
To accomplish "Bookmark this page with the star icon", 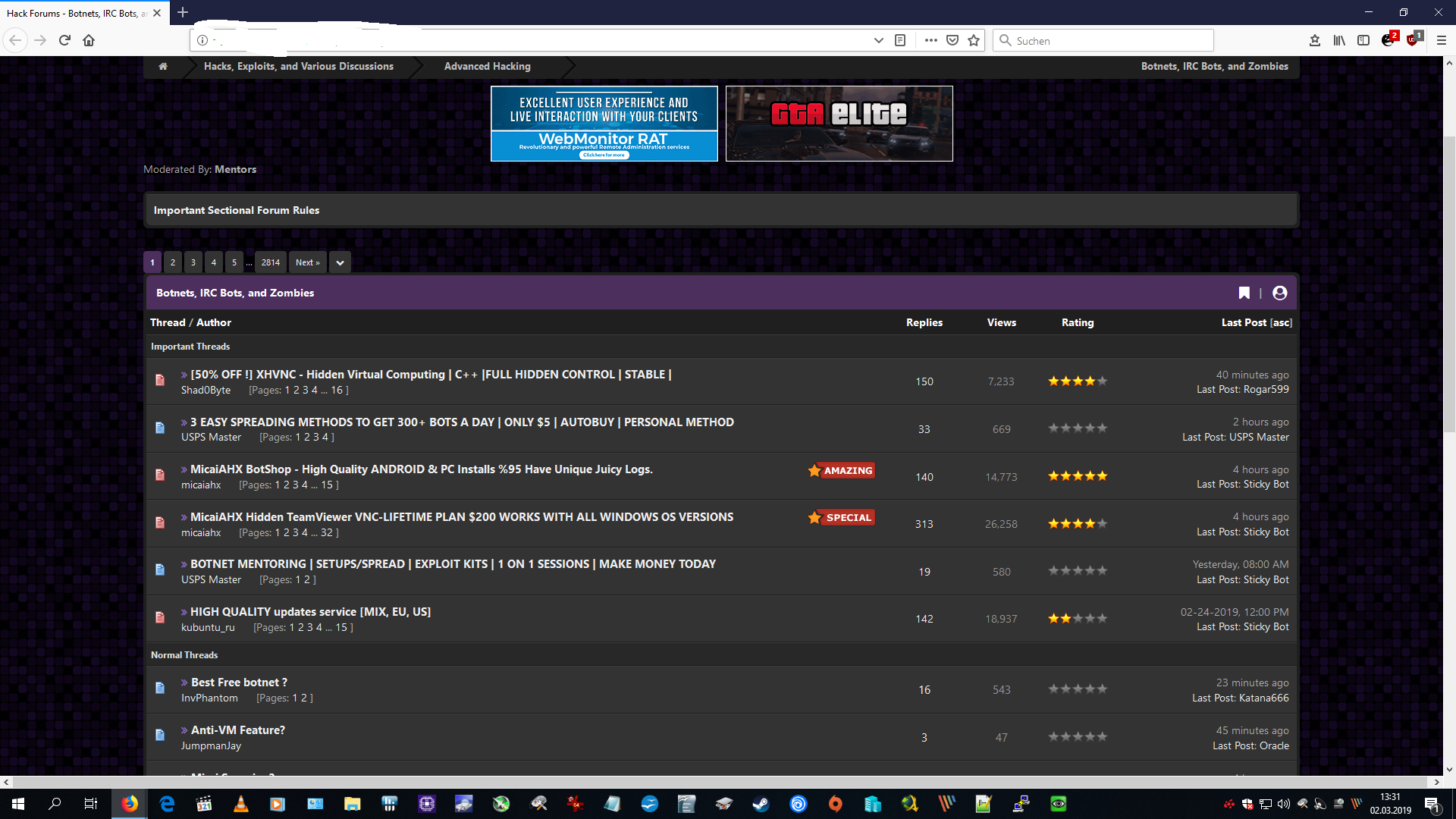I will (x=974, y=40).
